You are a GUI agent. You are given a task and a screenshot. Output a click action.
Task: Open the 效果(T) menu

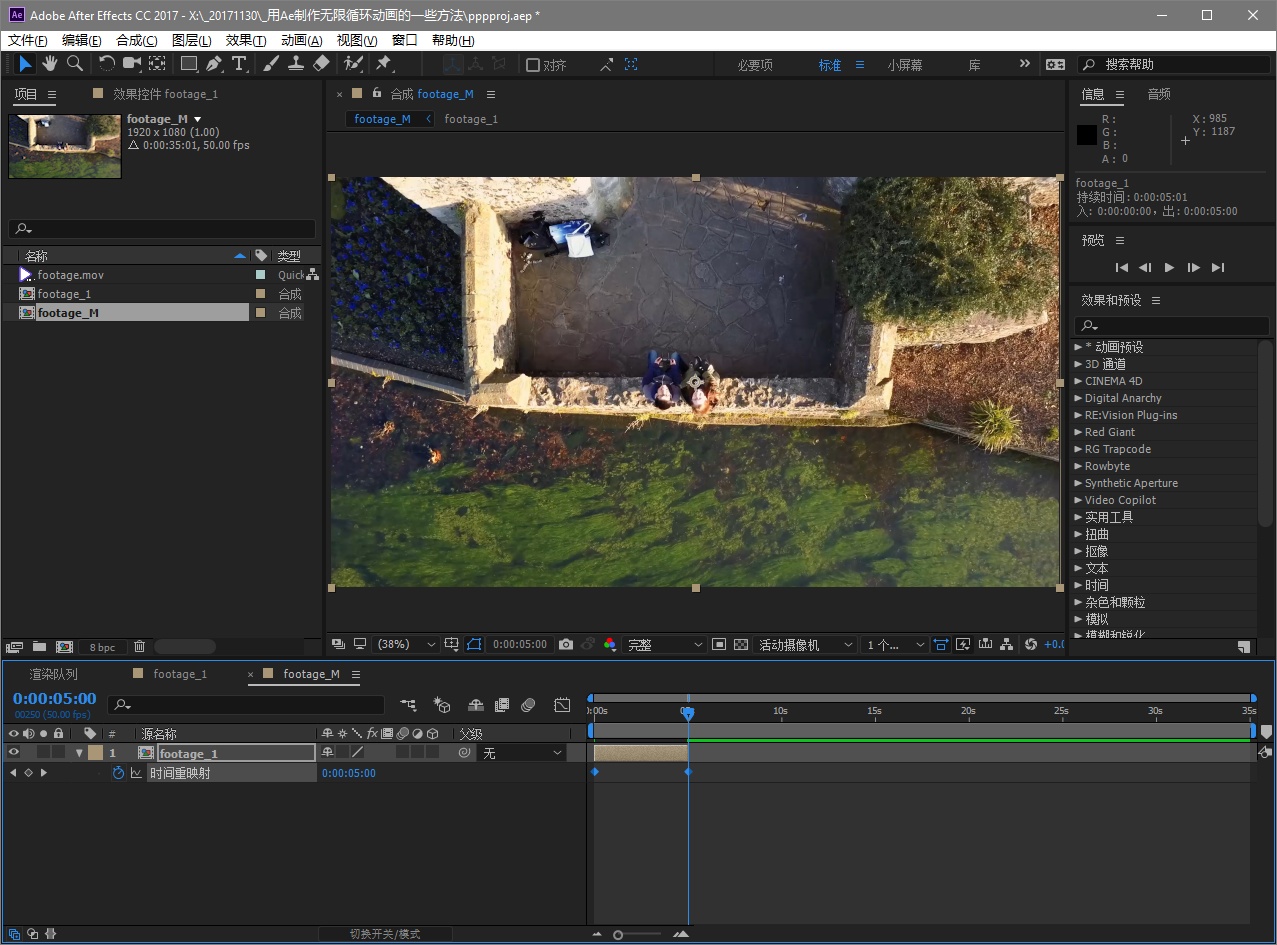tap(245, 41)
